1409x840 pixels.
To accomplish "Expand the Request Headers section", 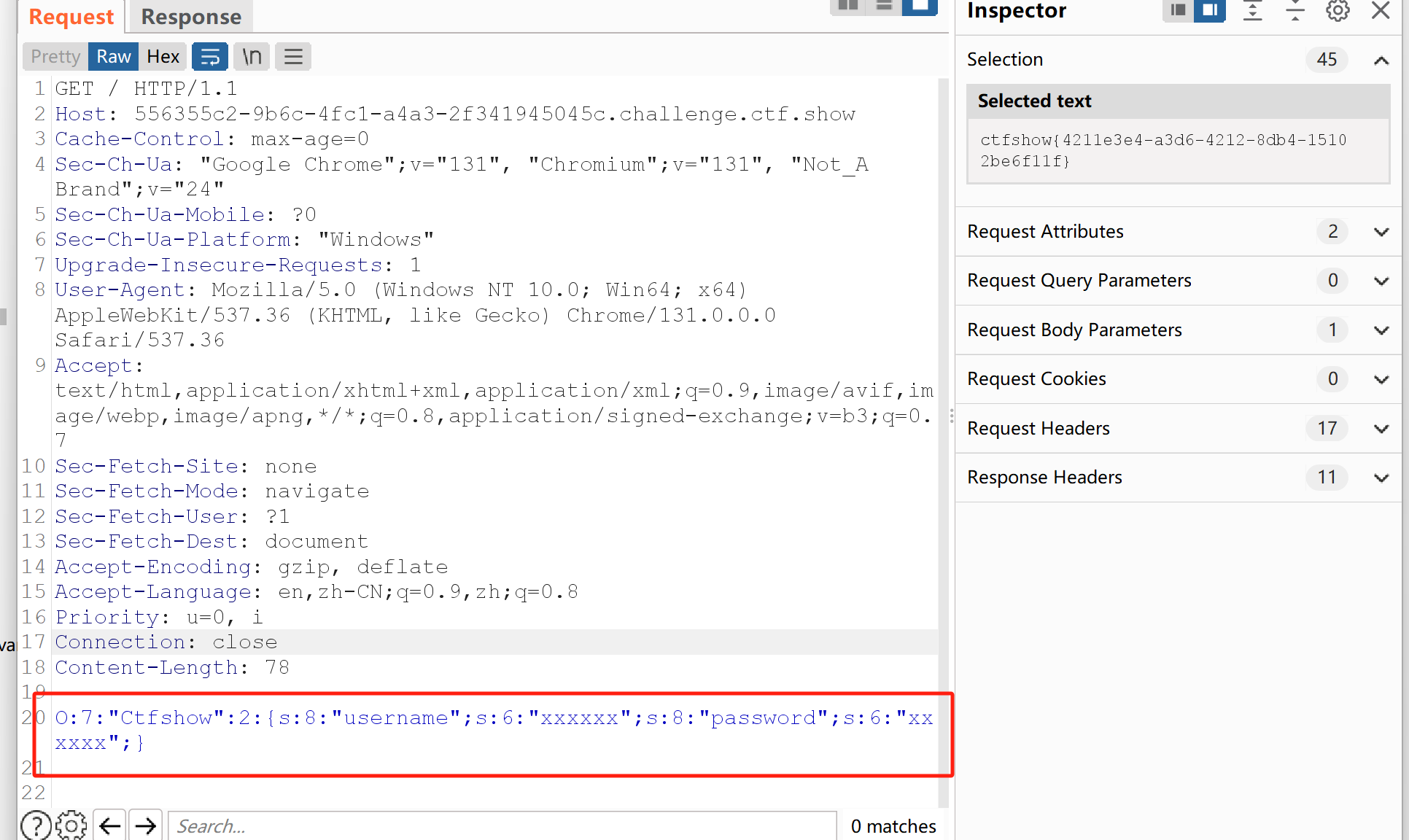I will click(x=1381, y=429).
